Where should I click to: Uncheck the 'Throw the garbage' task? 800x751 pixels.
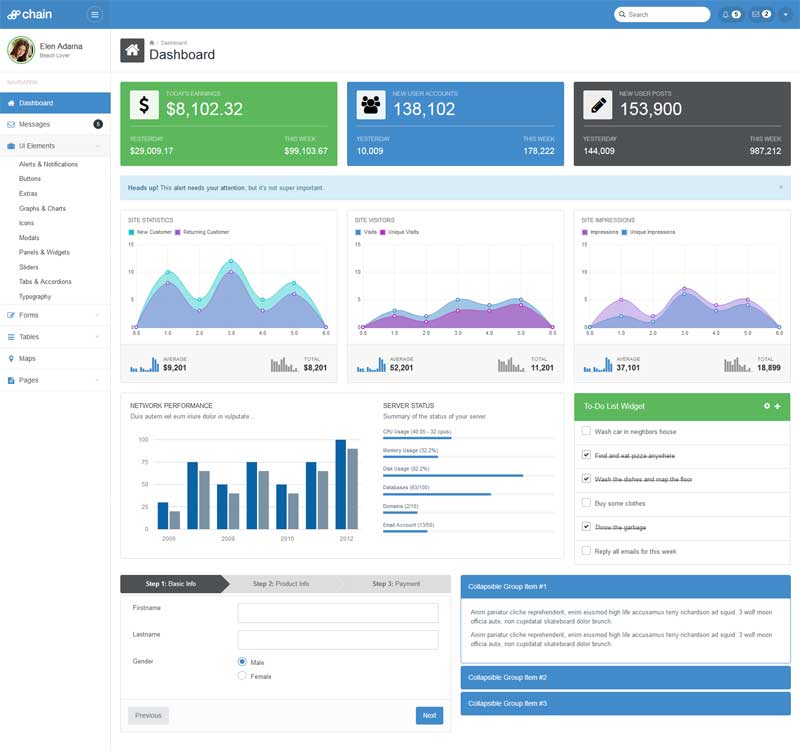pos(586,527)
